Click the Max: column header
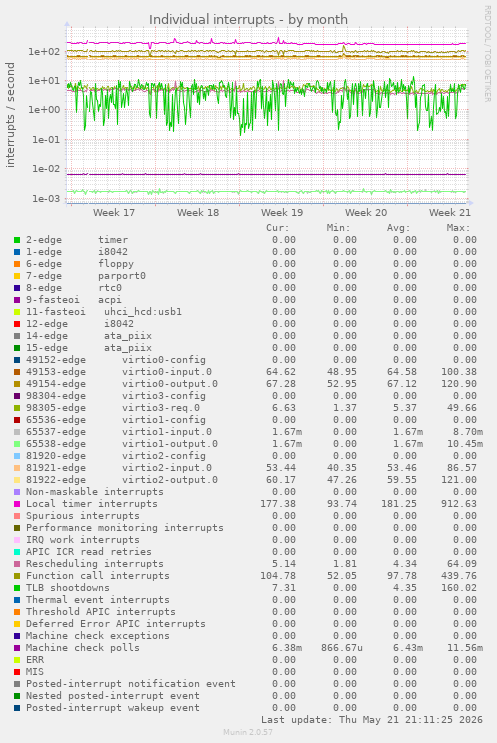Image resolution: width=497 pixels, height=743 pixels. [458, 228]
